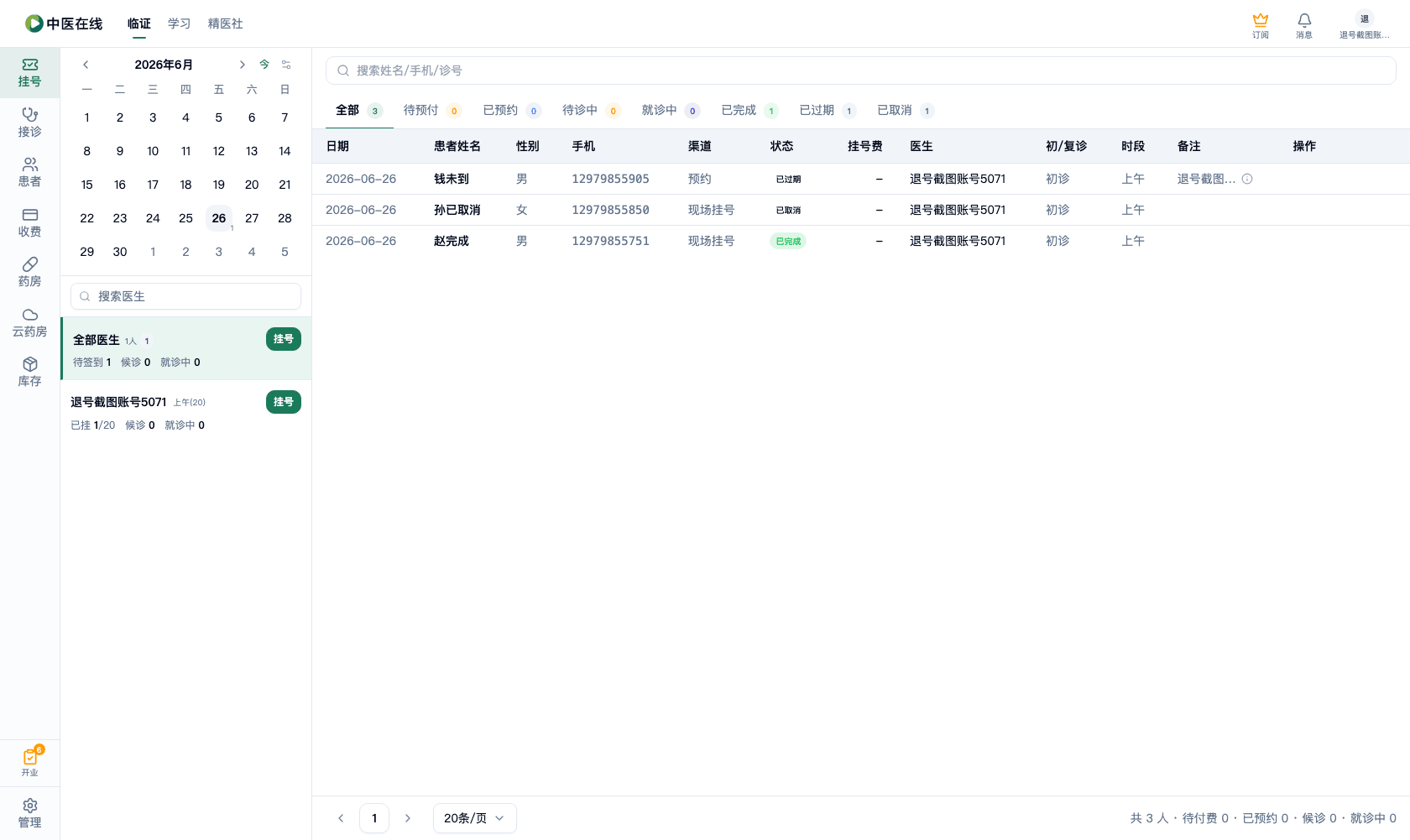Click page number 1 button
The width and height of the screenshot is (1410, 840).
(374, 818)
